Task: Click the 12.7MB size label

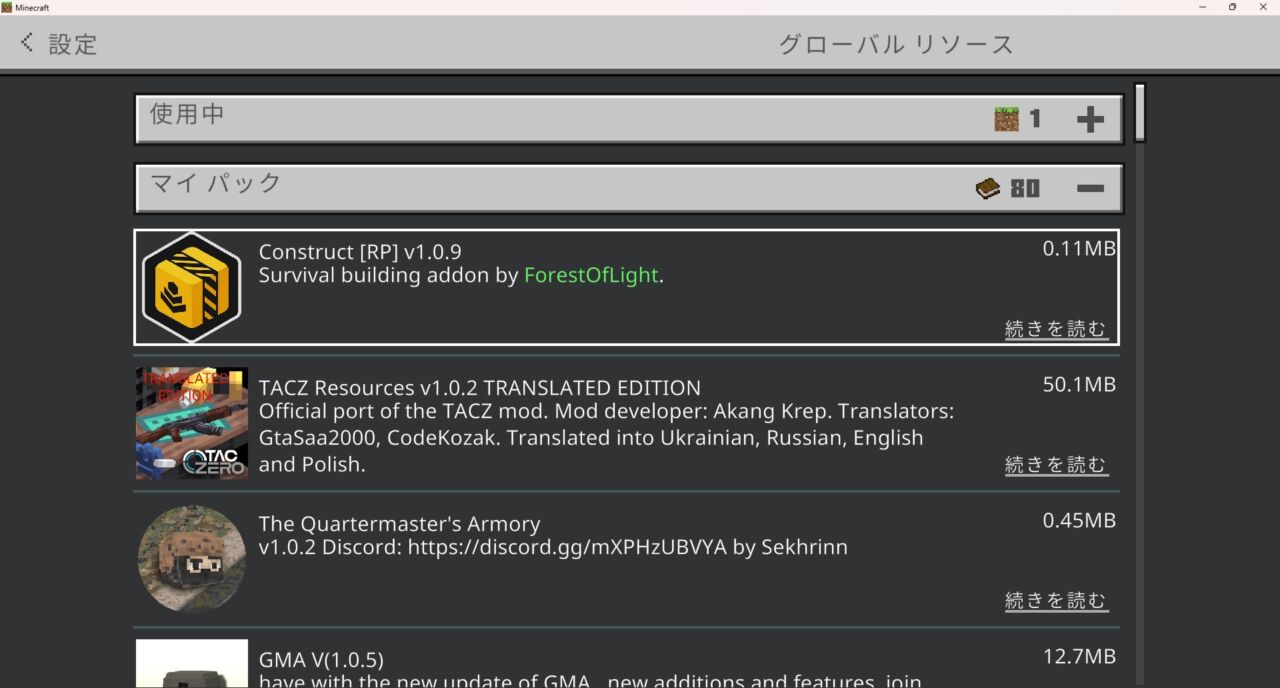Action: (x=1079, y=657)
